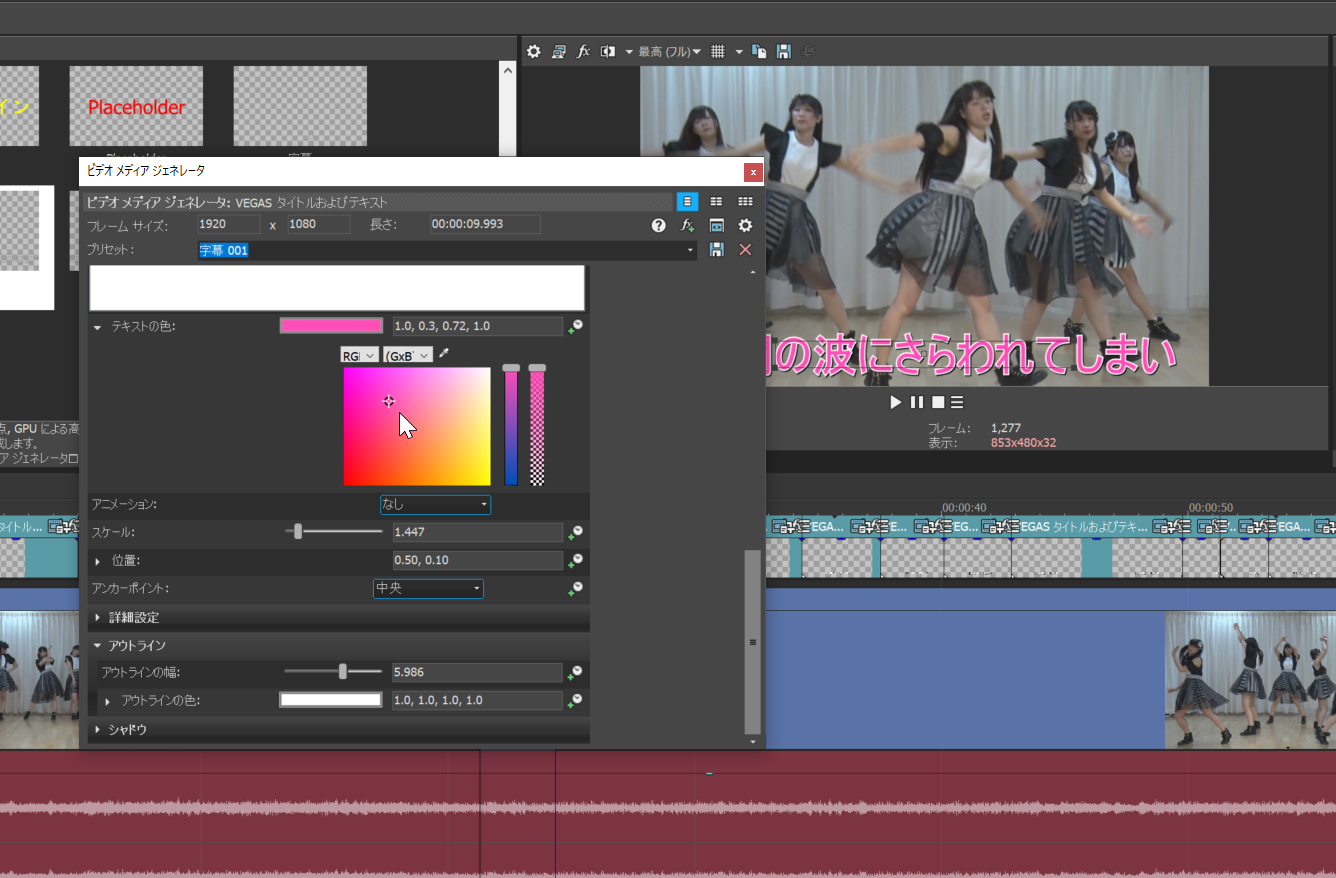1336x878 pixels.
Task: Expand the 詳細設定 section
Action: pyautogui.click(x=97, y=618)
